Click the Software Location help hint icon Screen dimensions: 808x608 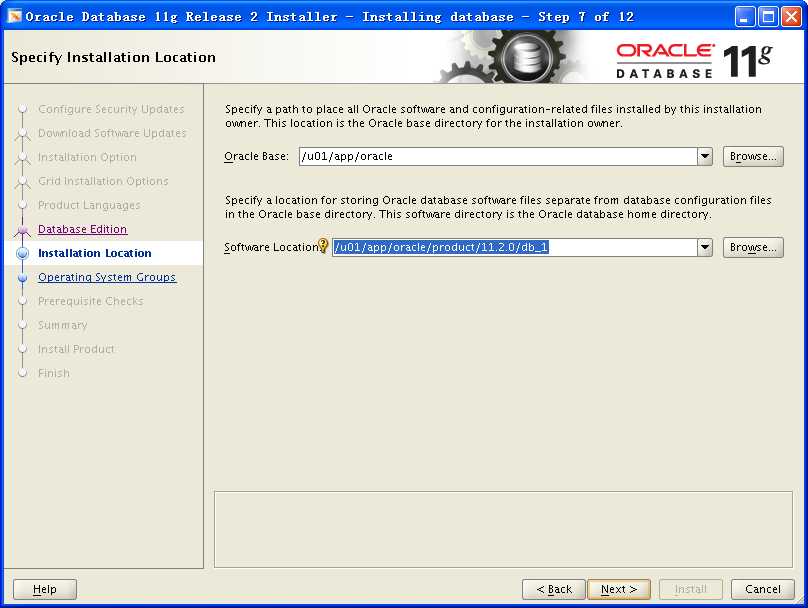(323, 246)
